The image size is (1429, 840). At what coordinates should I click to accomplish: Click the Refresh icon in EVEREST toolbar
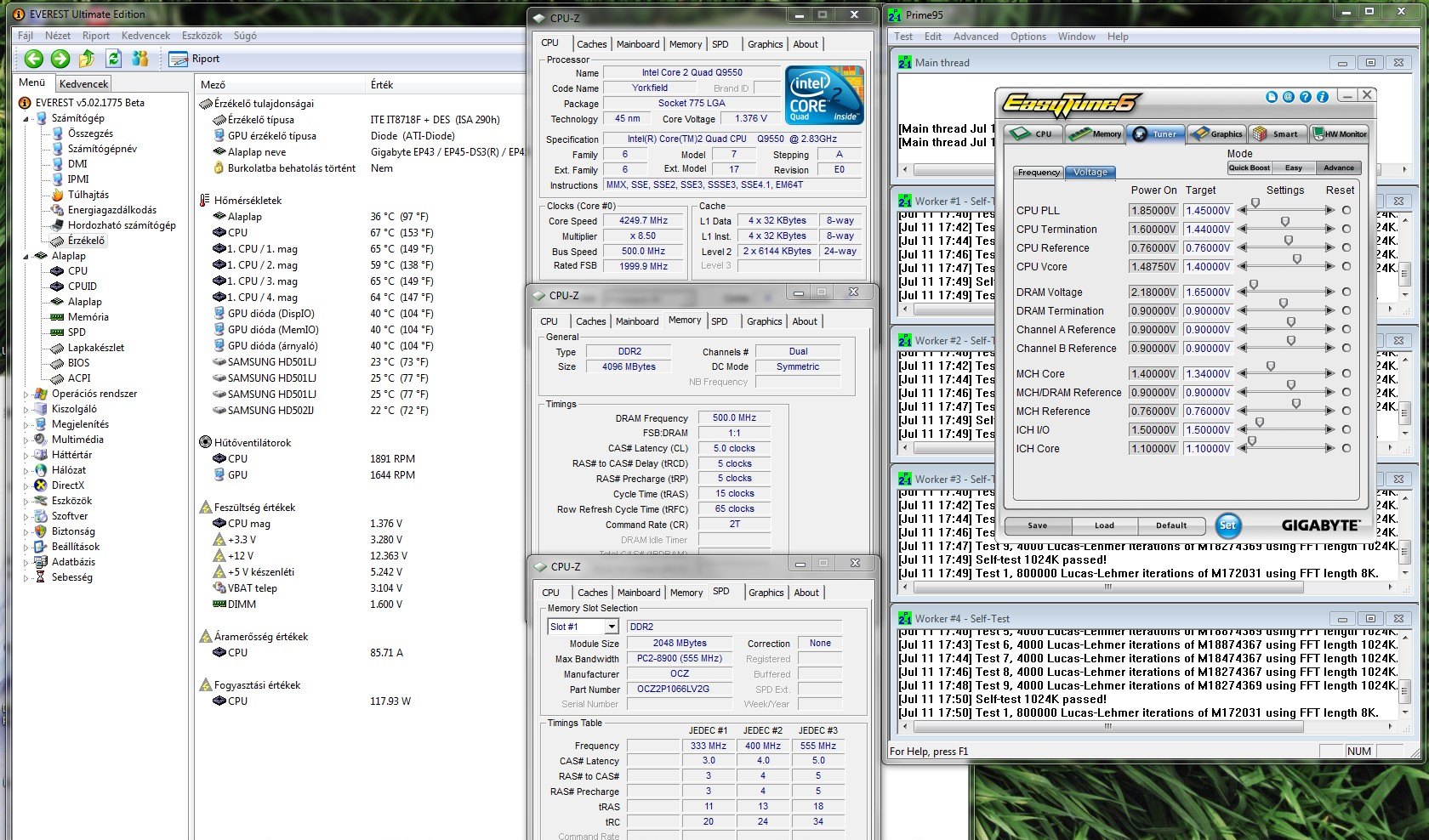[113, 58]
